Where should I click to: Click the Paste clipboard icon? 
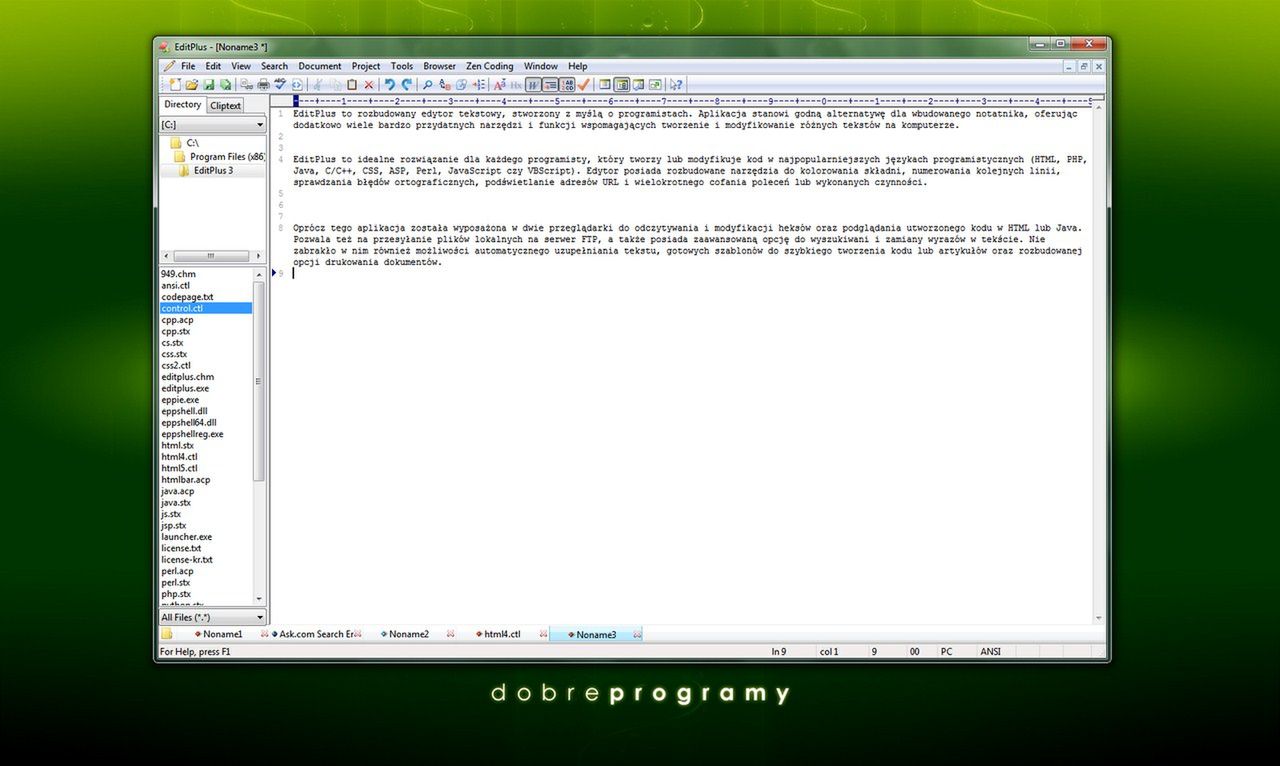352,85
